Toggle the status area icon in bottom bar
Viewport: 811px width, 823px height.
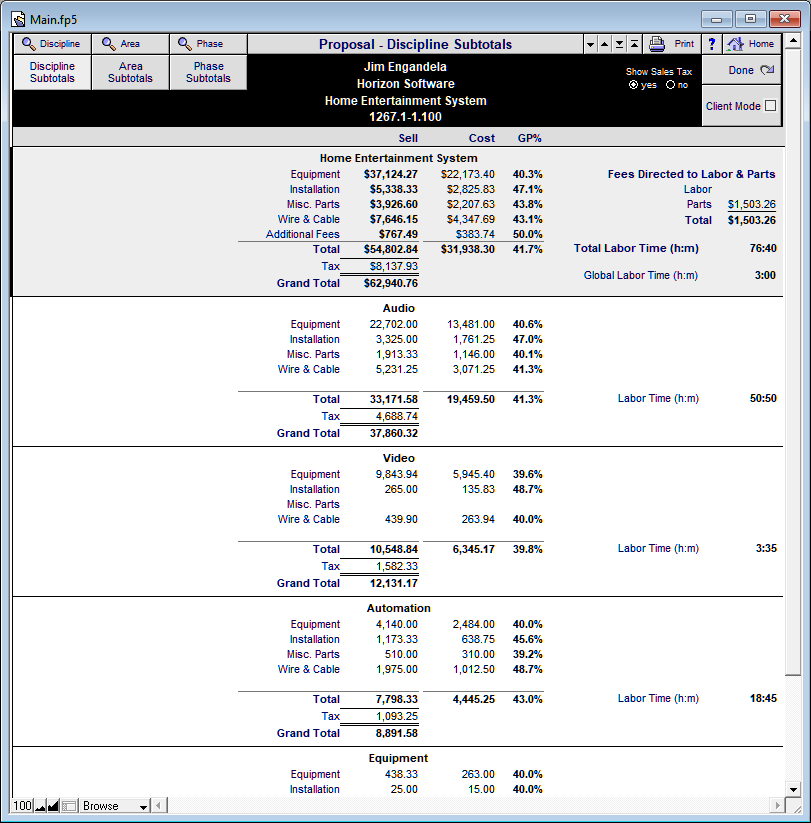pos(69,806)
